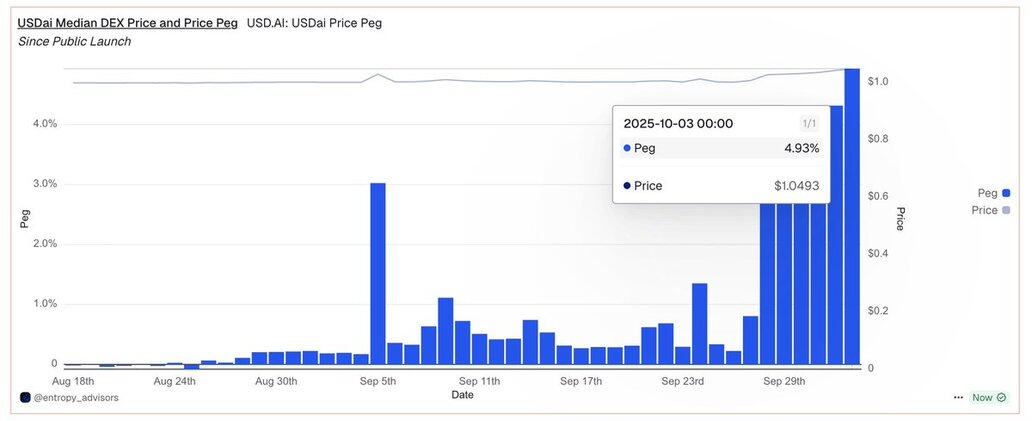Click the 1/1 page indicator in tooltip
The image size is (1032, 421).
[810, 123]
